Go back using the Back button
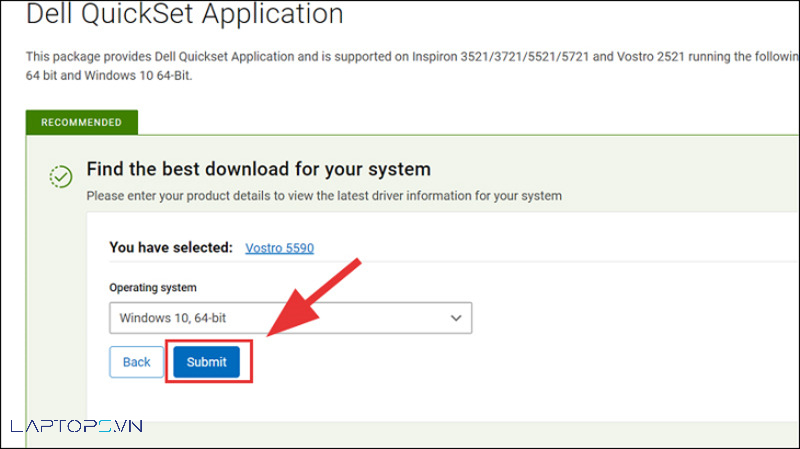This screenshot has width=800, height=449. click(136, 362)
